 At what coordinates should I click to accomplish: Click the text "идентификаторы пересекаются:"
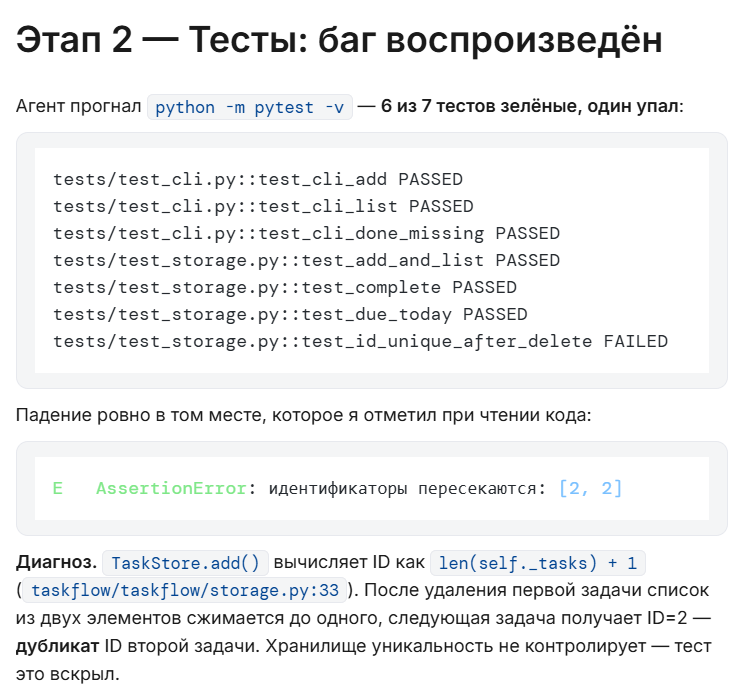coord(407,489)
